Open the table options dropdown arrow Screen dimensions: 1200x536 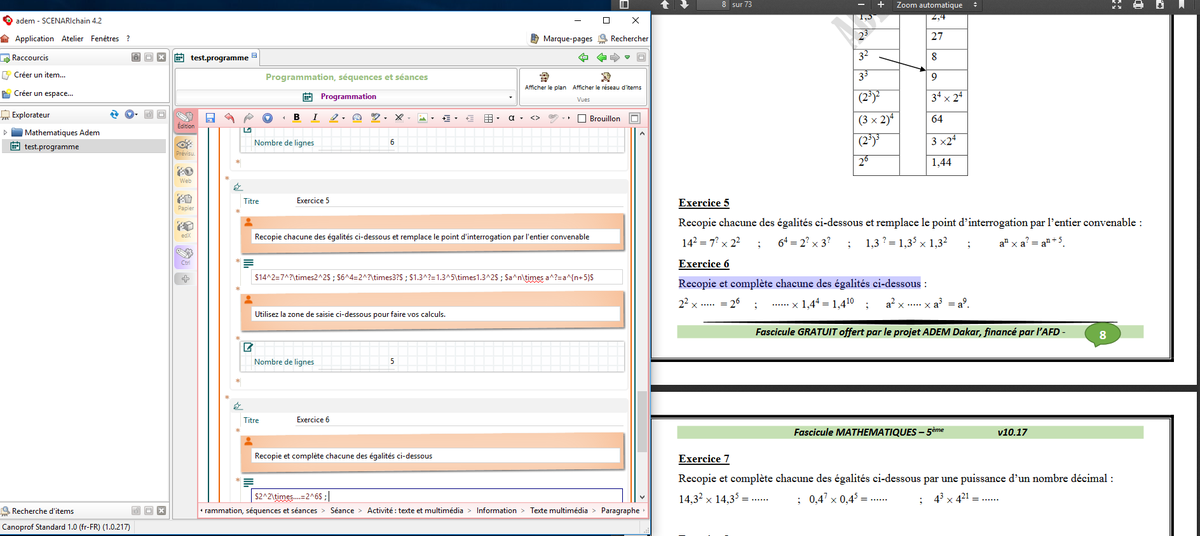click(498, 118)
